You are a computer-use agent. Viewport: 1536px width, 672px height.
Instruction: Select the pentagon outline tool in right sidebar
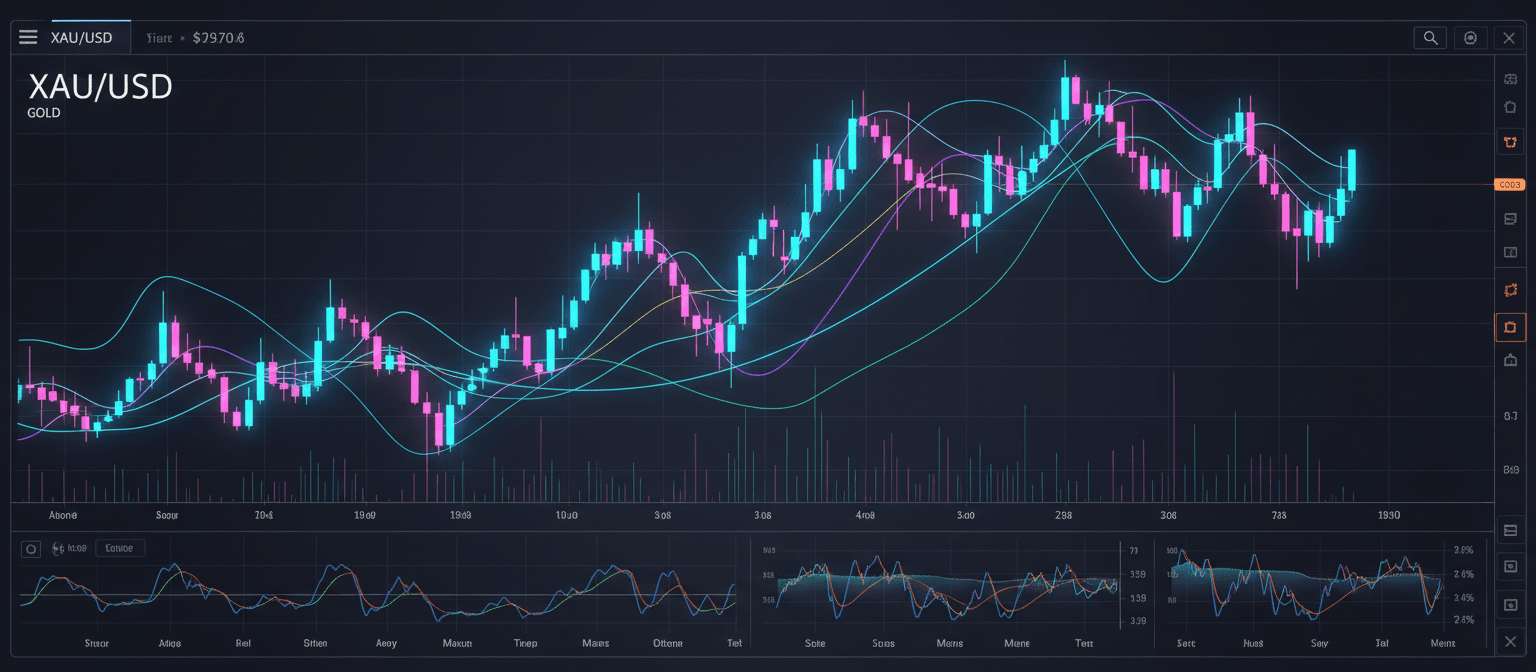(x=1510, y=106)
